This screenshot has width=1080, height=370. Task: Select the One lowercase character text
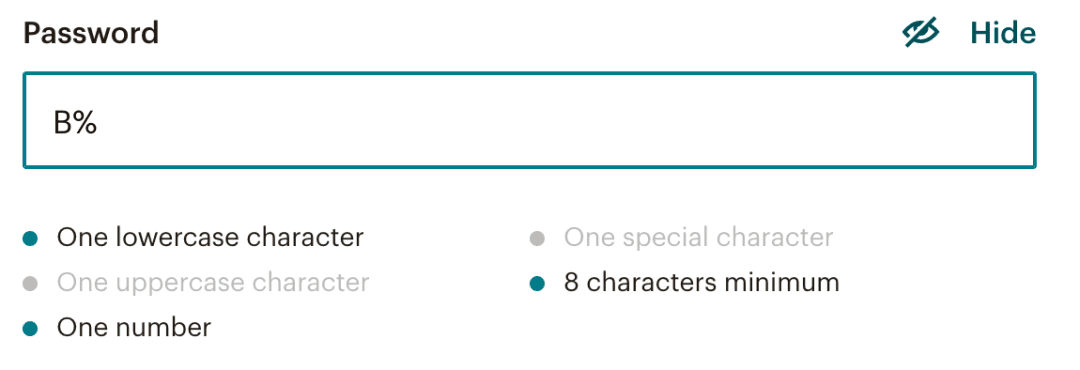[210, 238]
